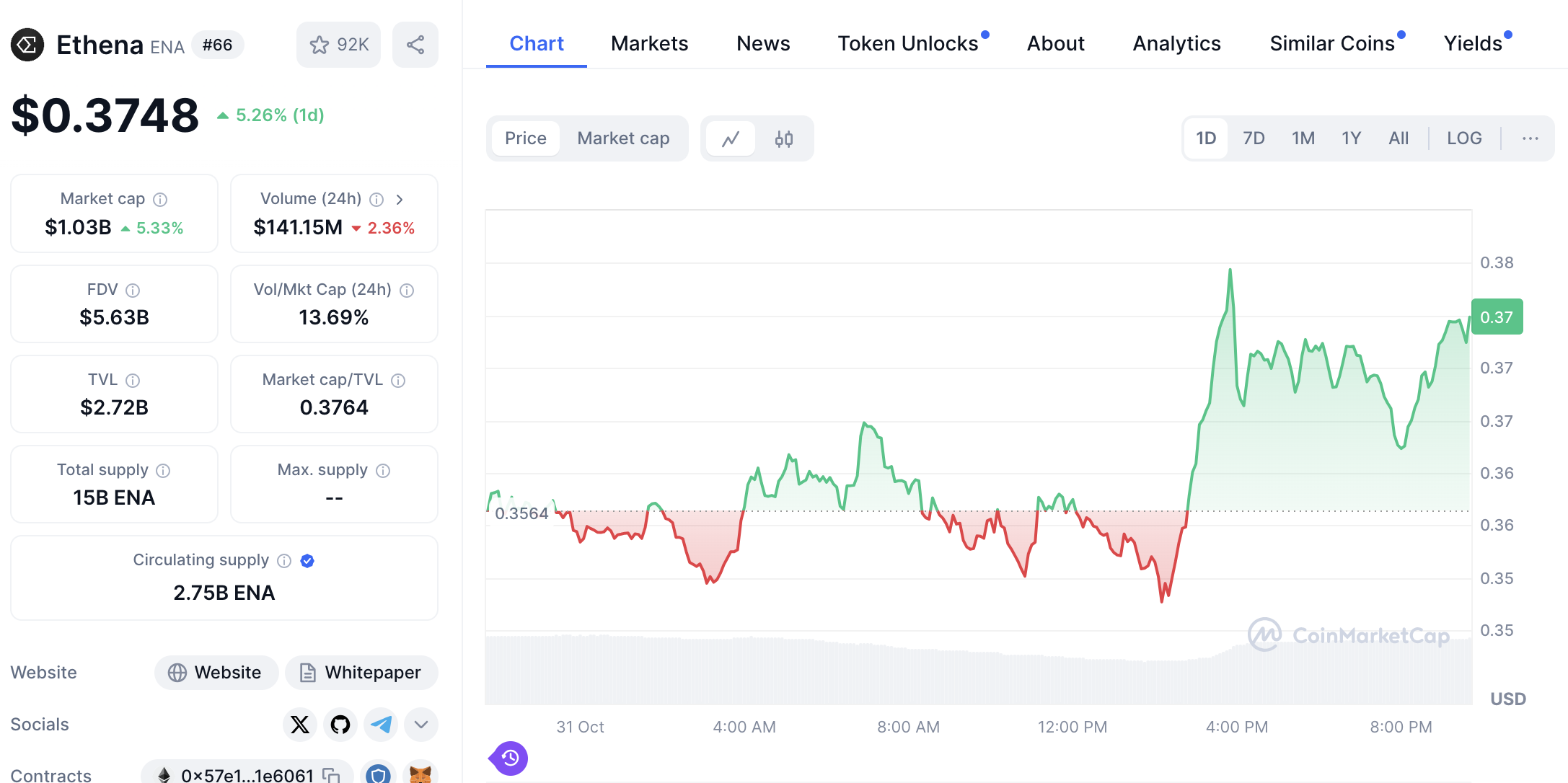The height and width of the screenshot is (783, 1568).
Task: Open the Yields tab
Action: pyautogui.click(x=1473, y=43)
